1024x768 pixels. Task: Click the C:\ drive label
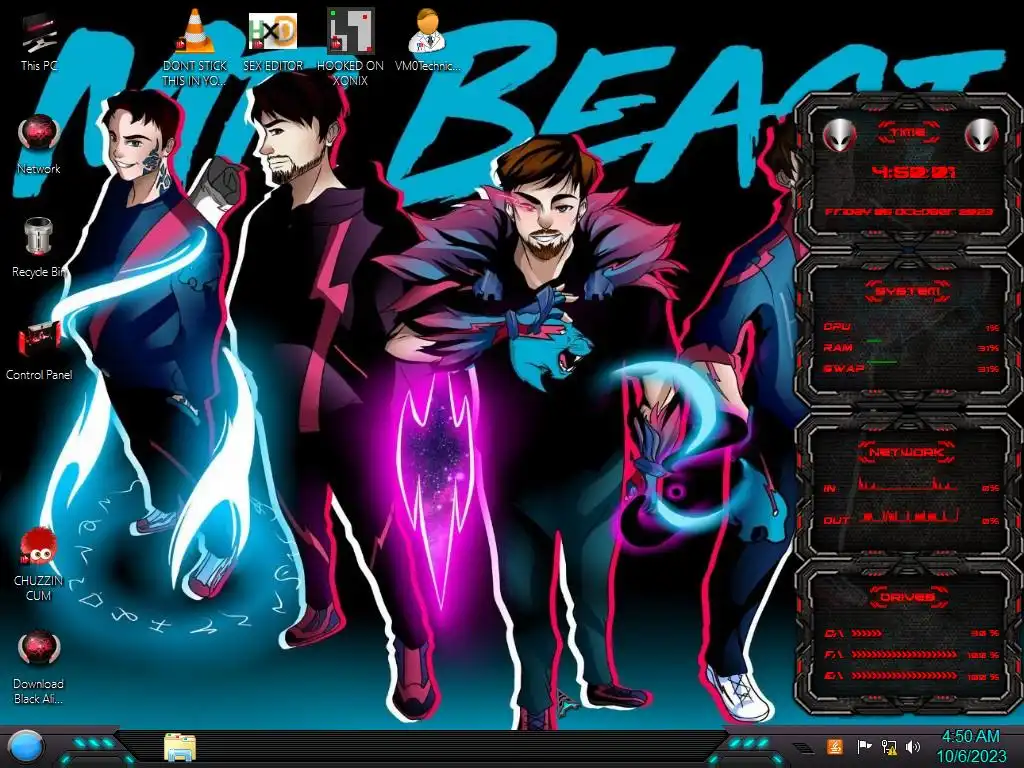[x=833, y=633]
